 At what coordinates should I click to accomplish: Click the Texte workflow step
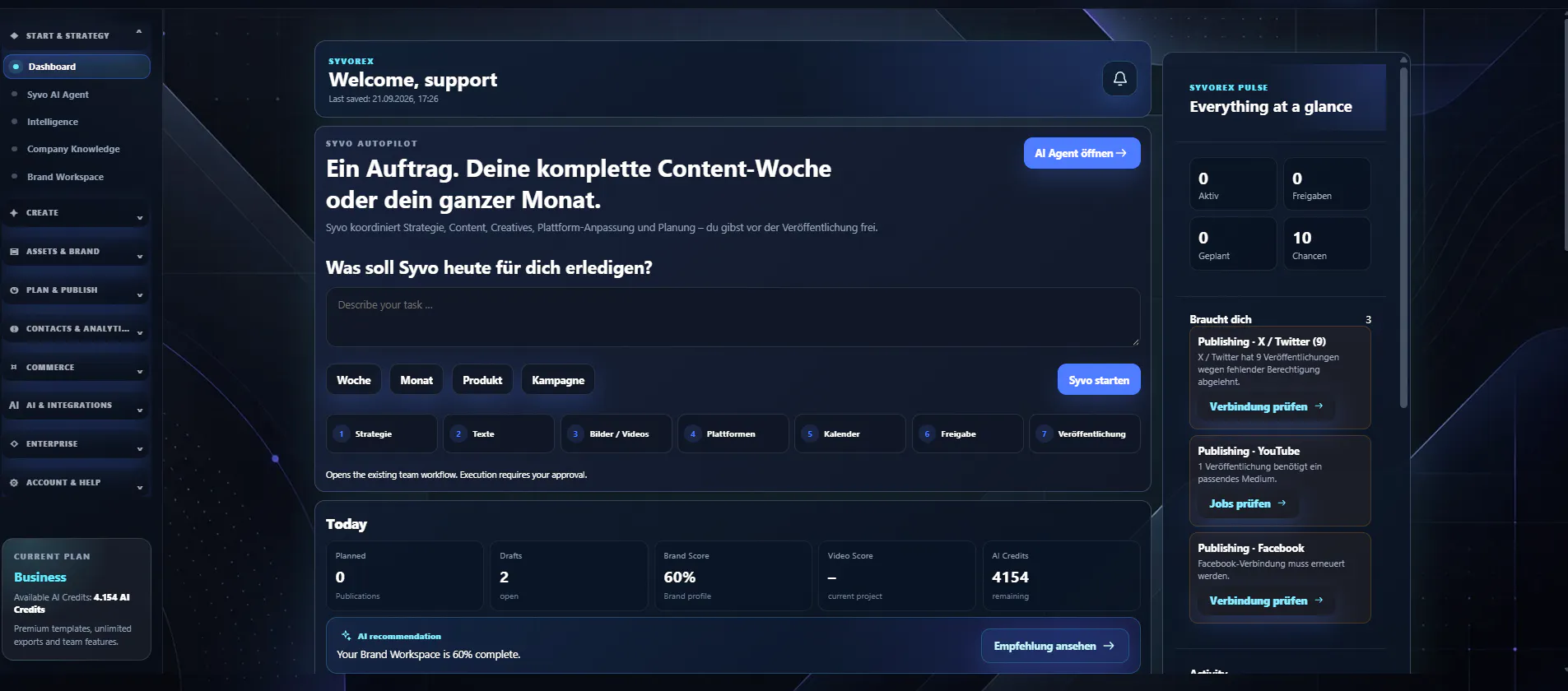tap(499, 434)
